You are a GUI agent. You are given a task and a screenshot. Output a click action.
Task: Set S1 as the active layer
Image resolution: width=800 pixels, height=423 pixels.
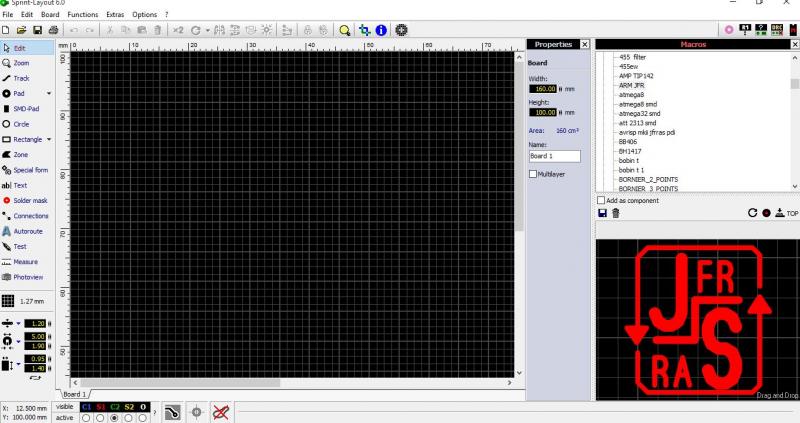pos(101,418)
